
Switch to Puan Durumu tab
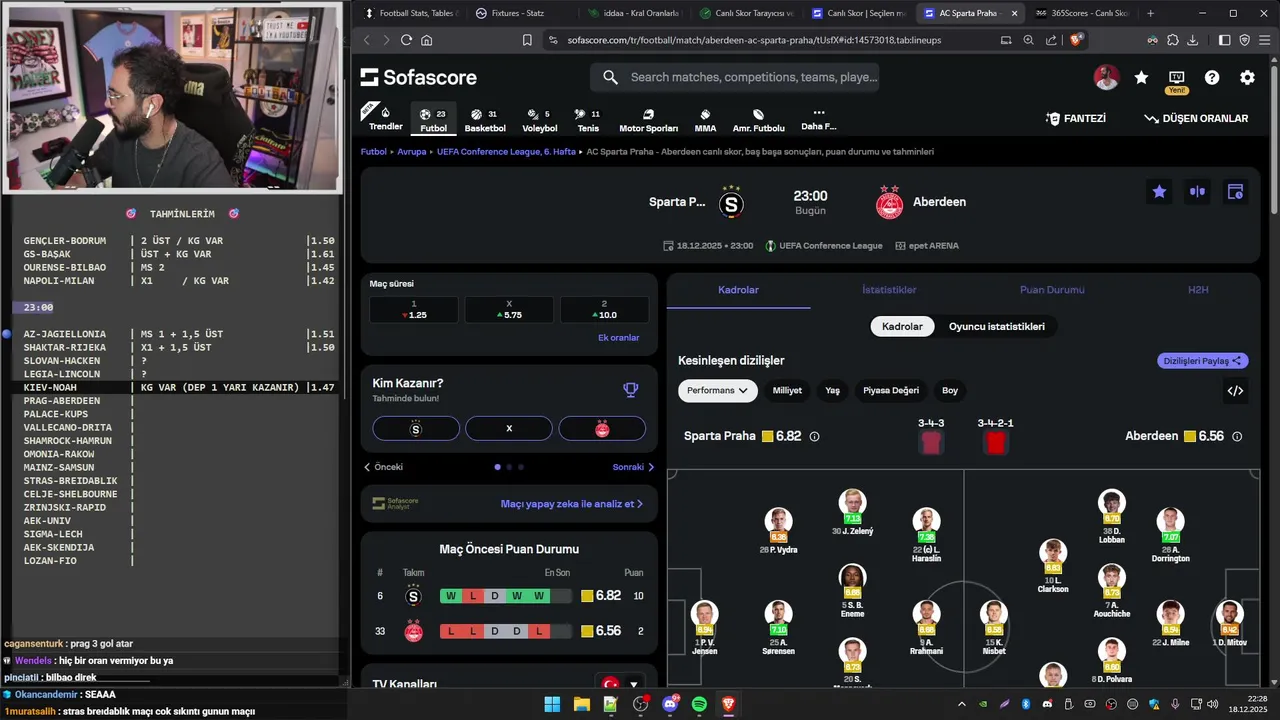(1052, 290)
